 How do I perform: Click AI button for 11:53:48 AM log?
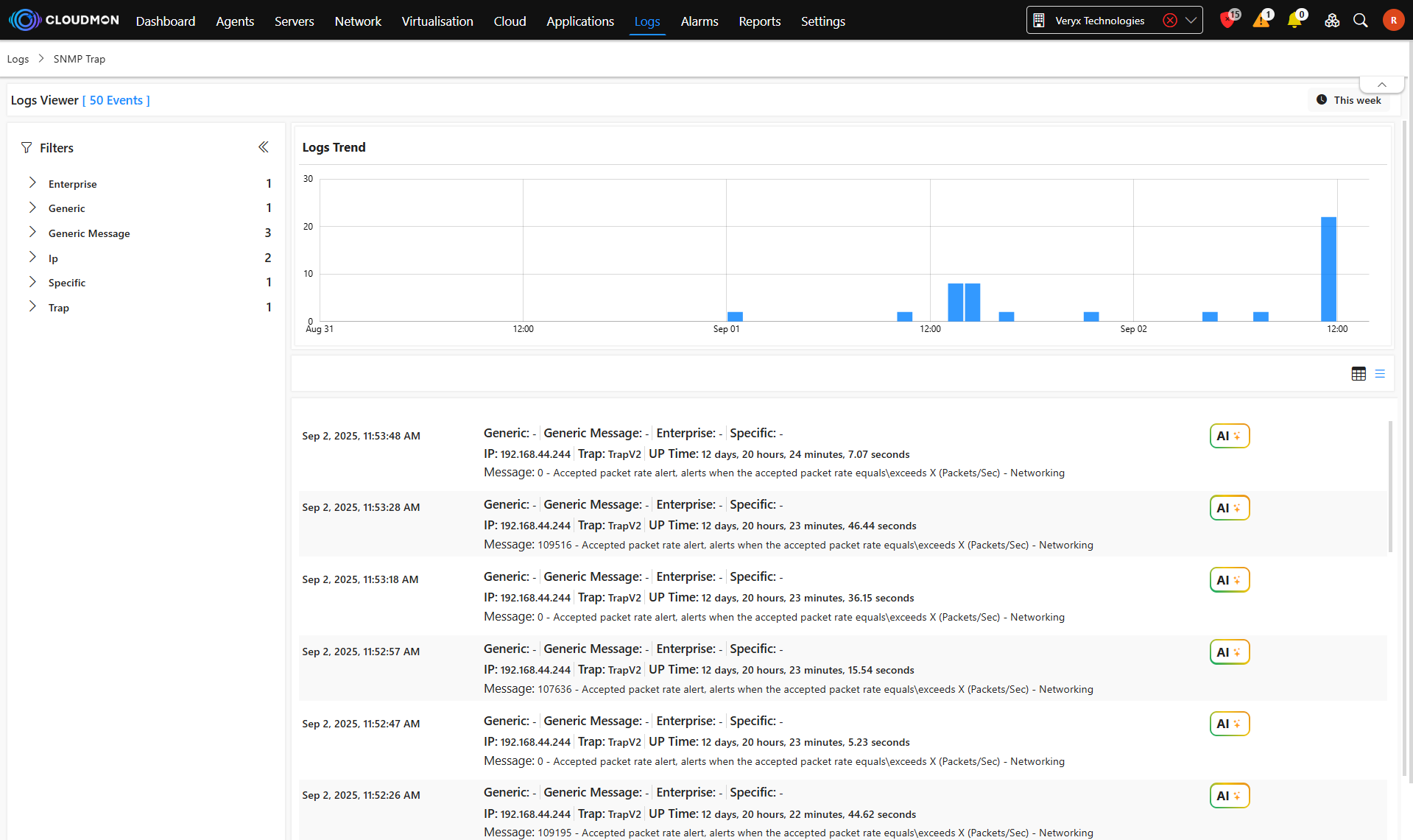coord(1229,436)
